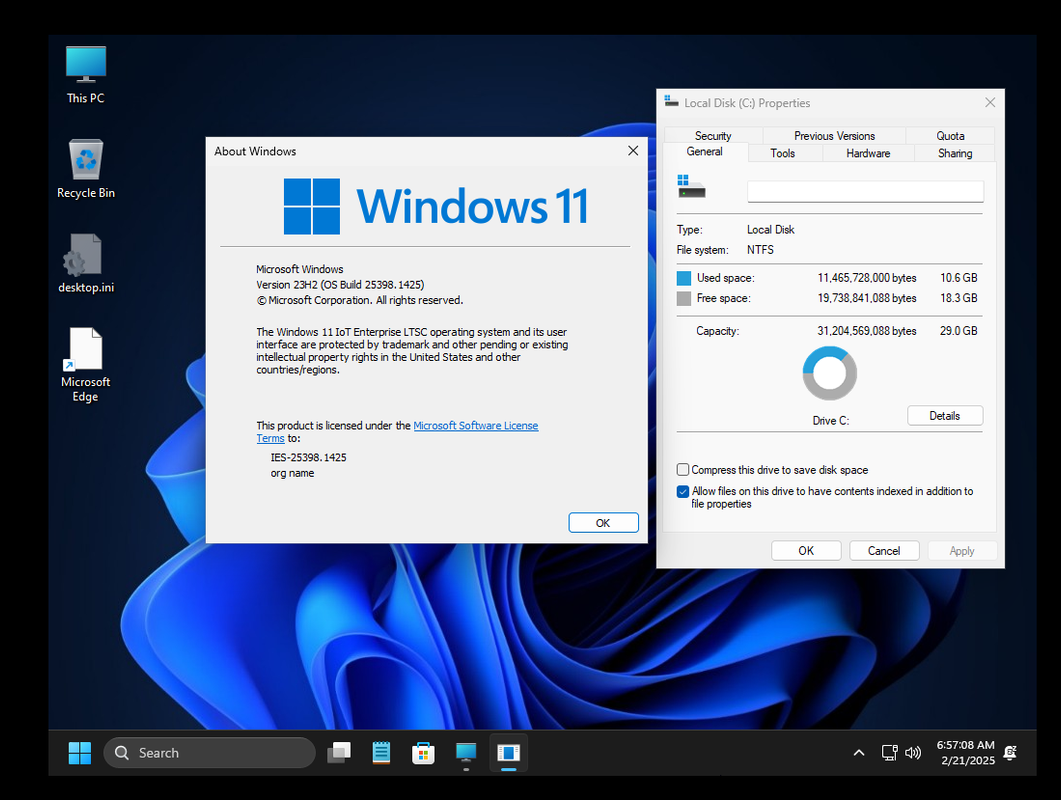
Task: Switch to the Quota tab
Action: [950, 135]
